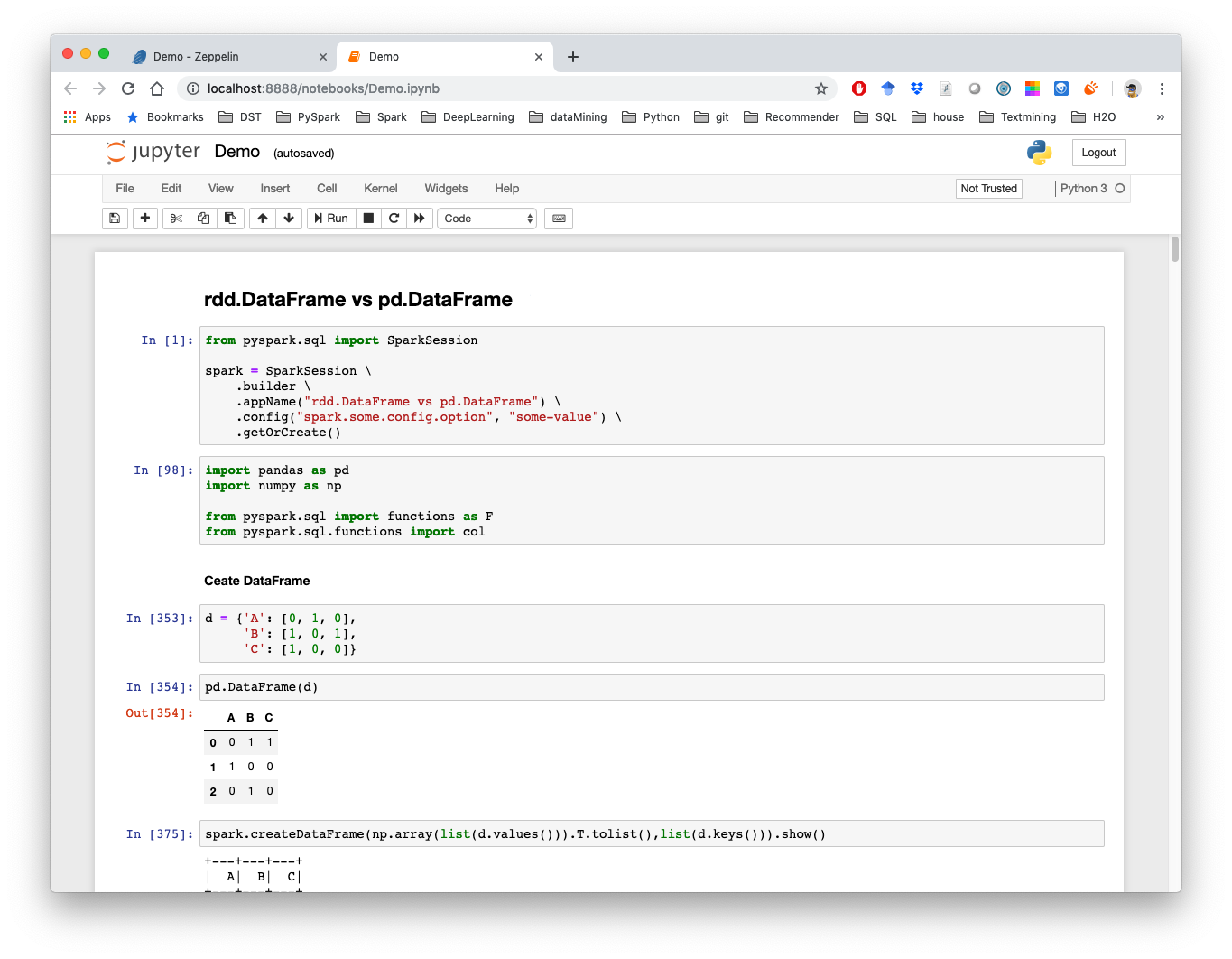
Task: Bookmark this page with the star icon
Action: pos(821,88)
